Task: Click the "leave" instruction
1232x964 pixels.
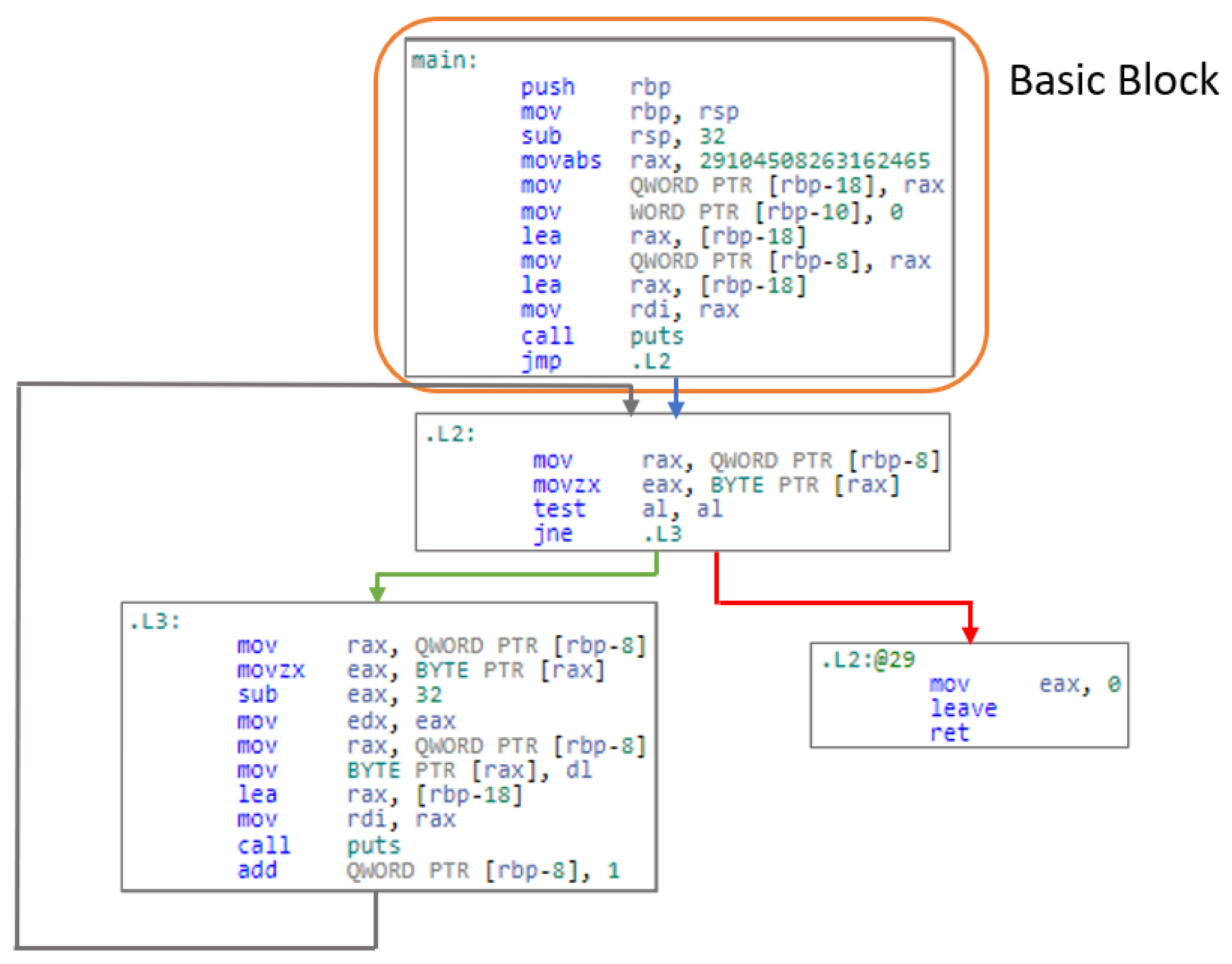Action: 963,708
